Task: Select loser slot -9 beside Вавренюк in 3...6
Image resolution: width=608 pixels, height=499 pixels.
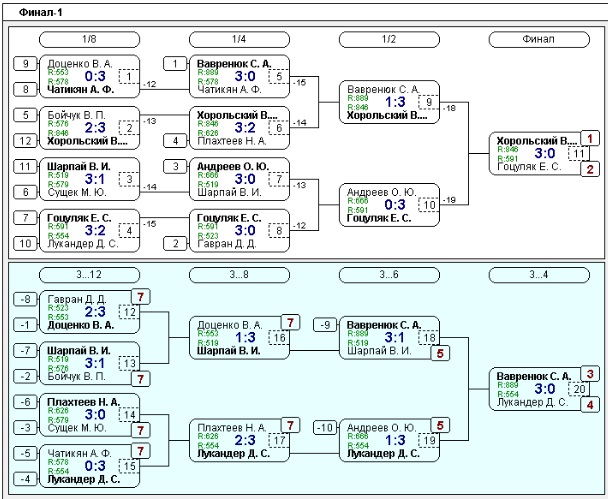Action: [325, 325]
